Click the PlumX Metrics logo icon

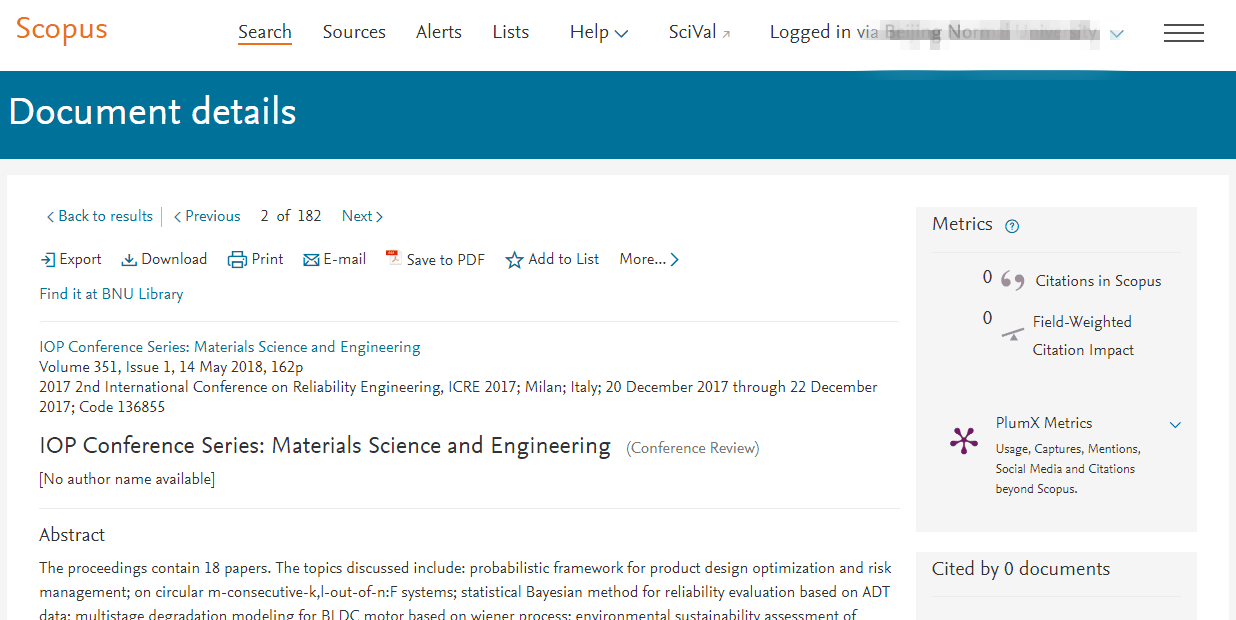tap(964, 441)
